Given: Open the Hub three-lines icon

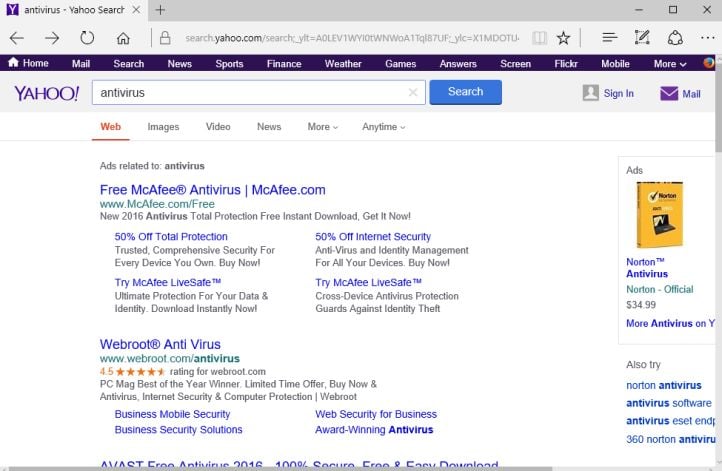Looking at the screenshot, I should click(610, 37).
